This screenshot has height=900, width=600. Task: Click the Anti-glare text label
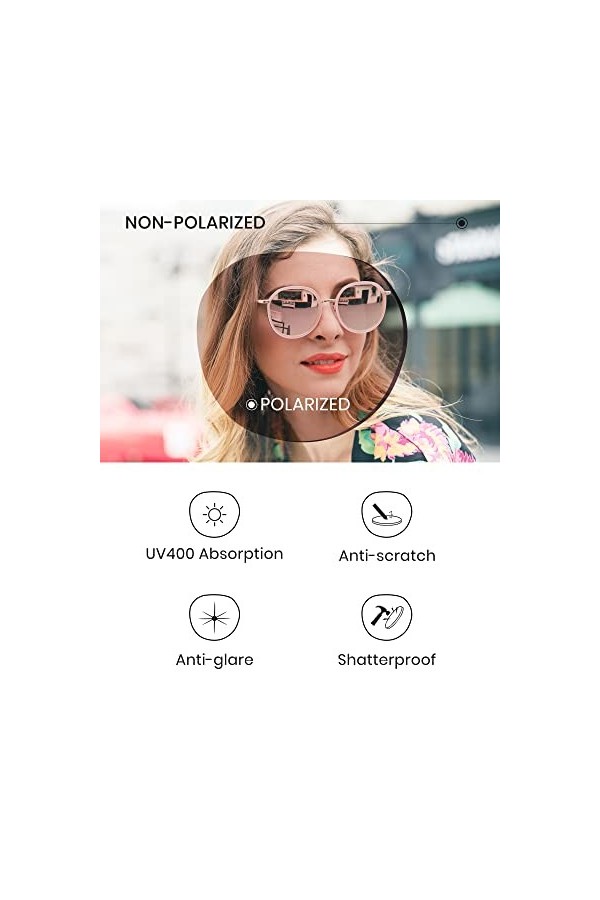(214, 660)
